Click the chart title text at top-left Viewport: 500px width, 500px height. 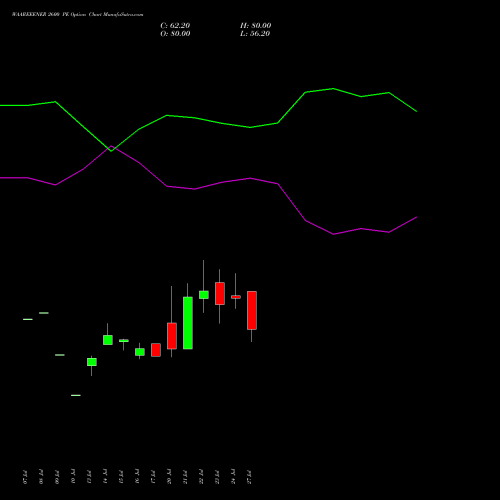[77, 15]
